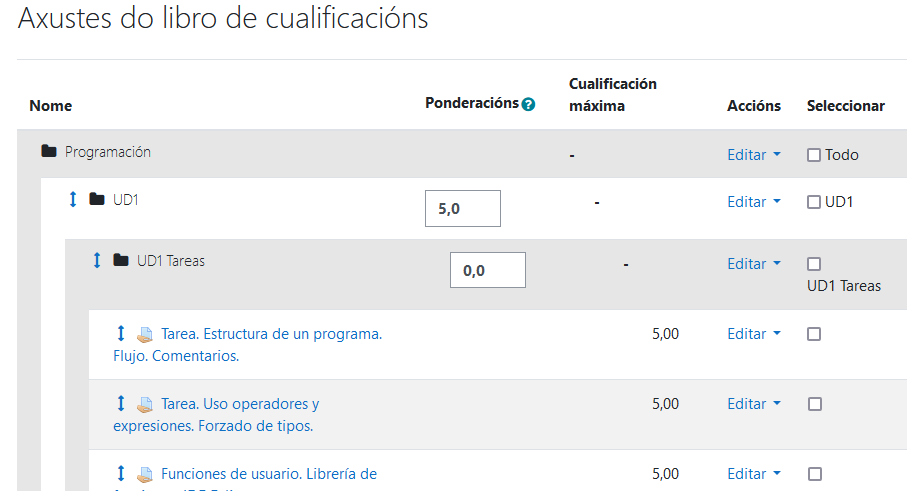Enable the UD1 Tareas checkbox
The height and width of the screenshot is (491, 916).
pyautogui.click(x=814, y=264)
